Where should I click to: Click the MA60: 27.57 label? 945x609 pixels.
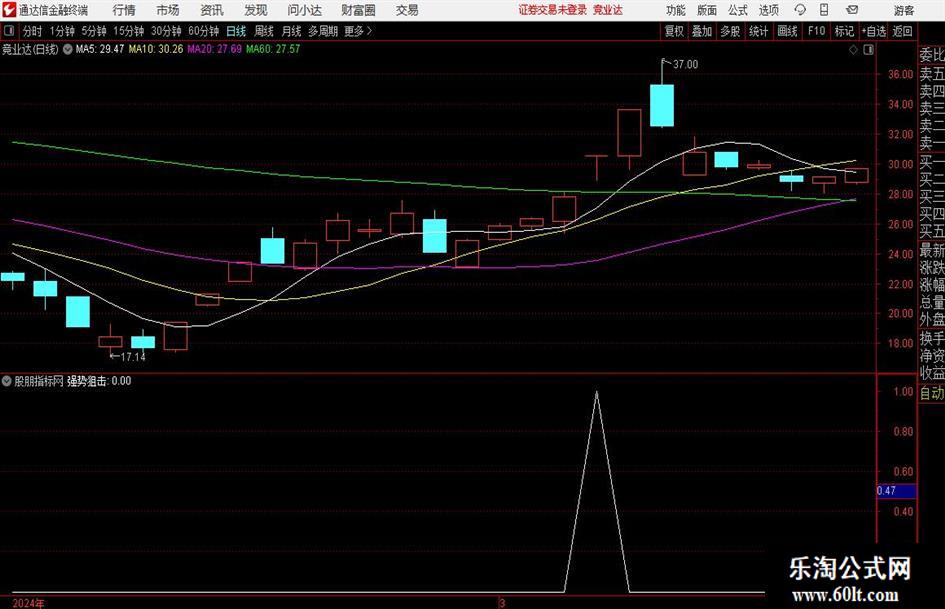[x=273, y=49]
